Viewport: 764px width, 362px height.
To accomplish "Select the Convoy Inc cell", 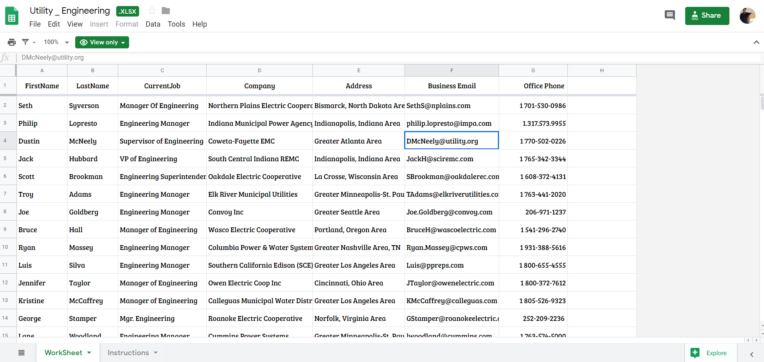I will coord(259,212).
